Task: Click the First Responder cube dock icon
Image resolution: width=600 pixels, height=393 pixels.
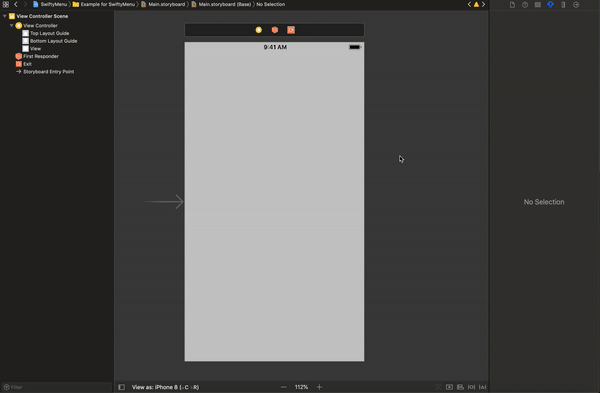Action: [275, 30]
